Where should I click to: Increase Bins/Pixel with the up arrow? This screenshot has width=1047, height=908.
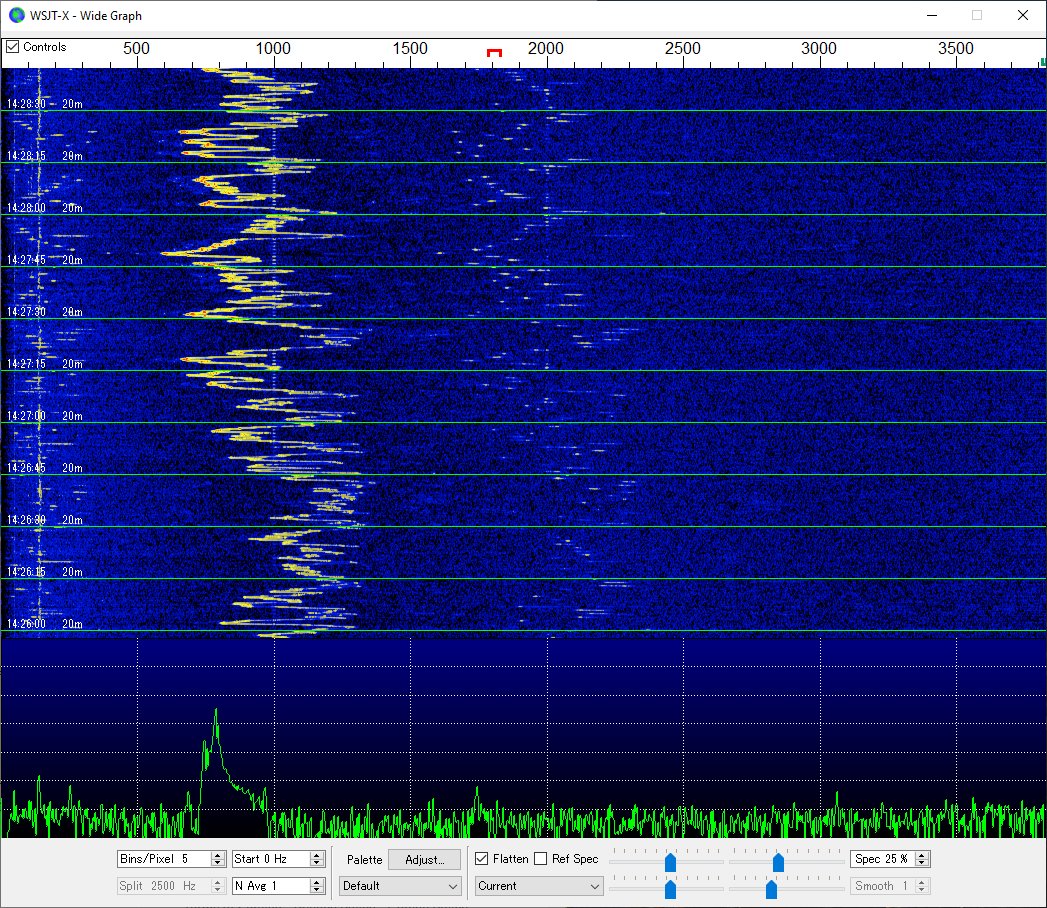point(217,855)
